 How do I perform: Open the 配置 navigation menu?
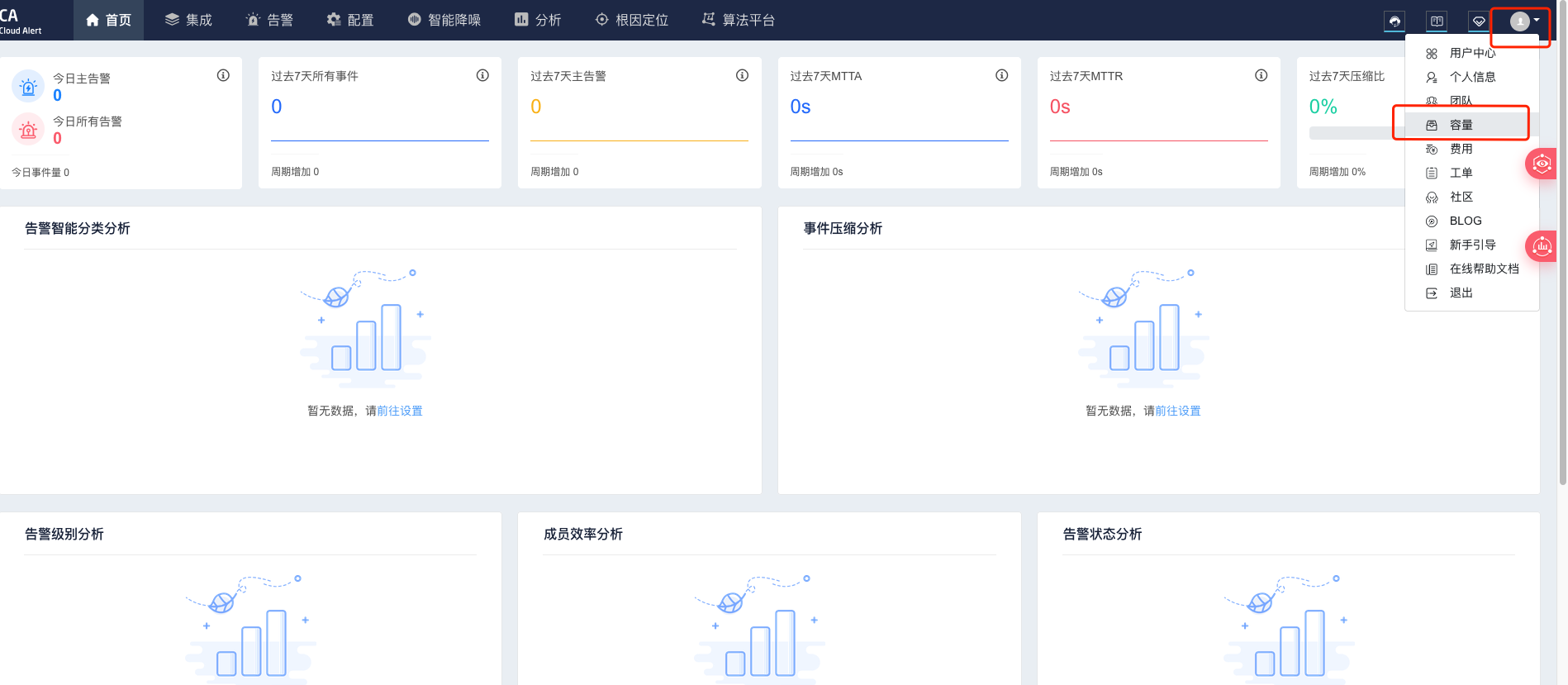[350, 20]
